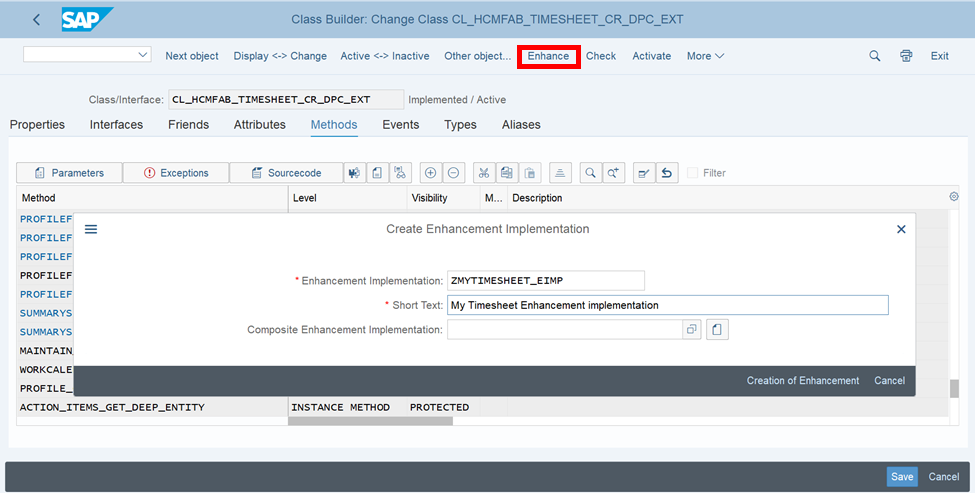Open value help for Composite Enhancement field
This screenshot has width=975, height=493.
pos(691,329)
